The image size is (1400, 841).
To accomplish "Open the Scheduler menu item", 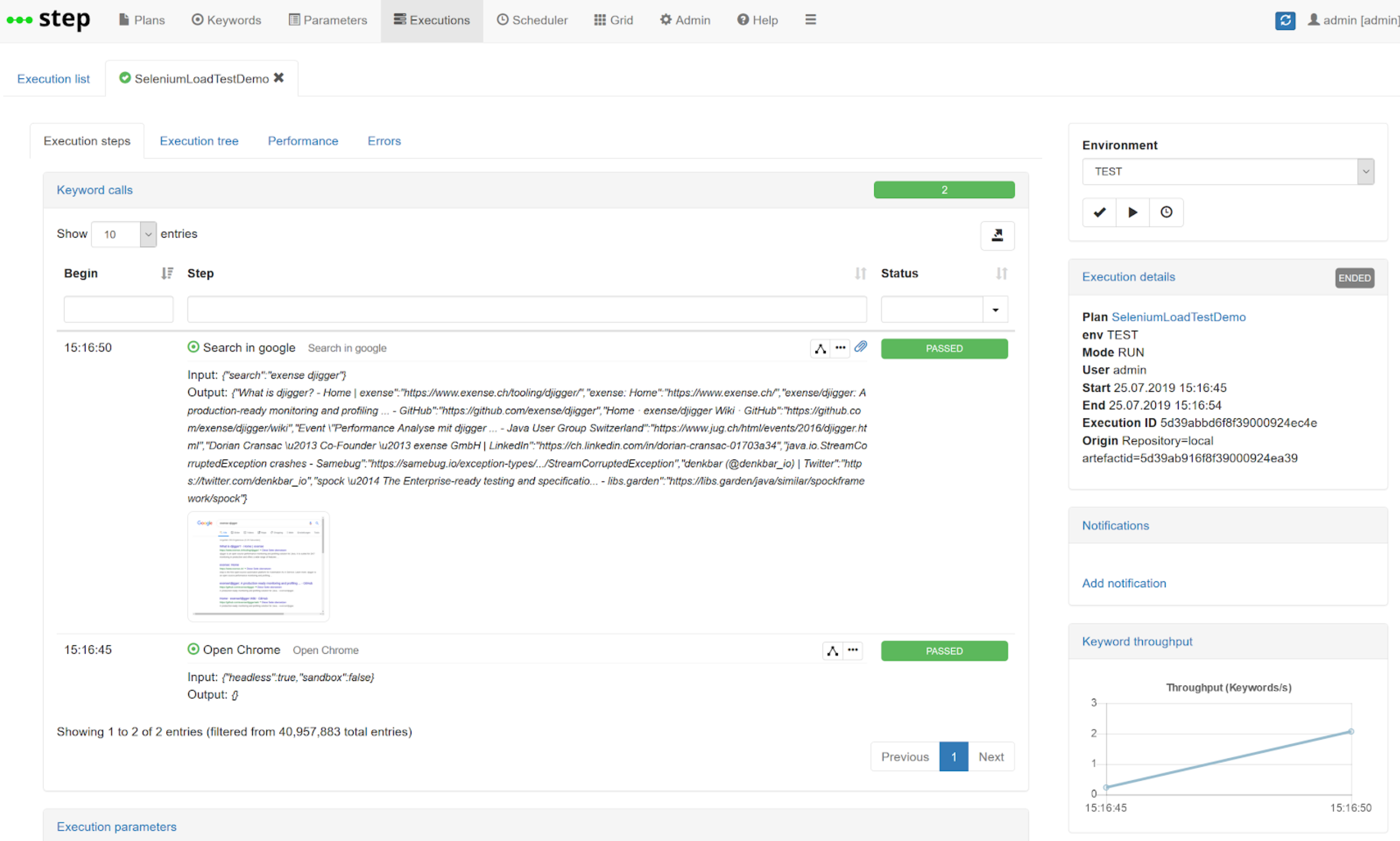I will click(x=531, y=20).
